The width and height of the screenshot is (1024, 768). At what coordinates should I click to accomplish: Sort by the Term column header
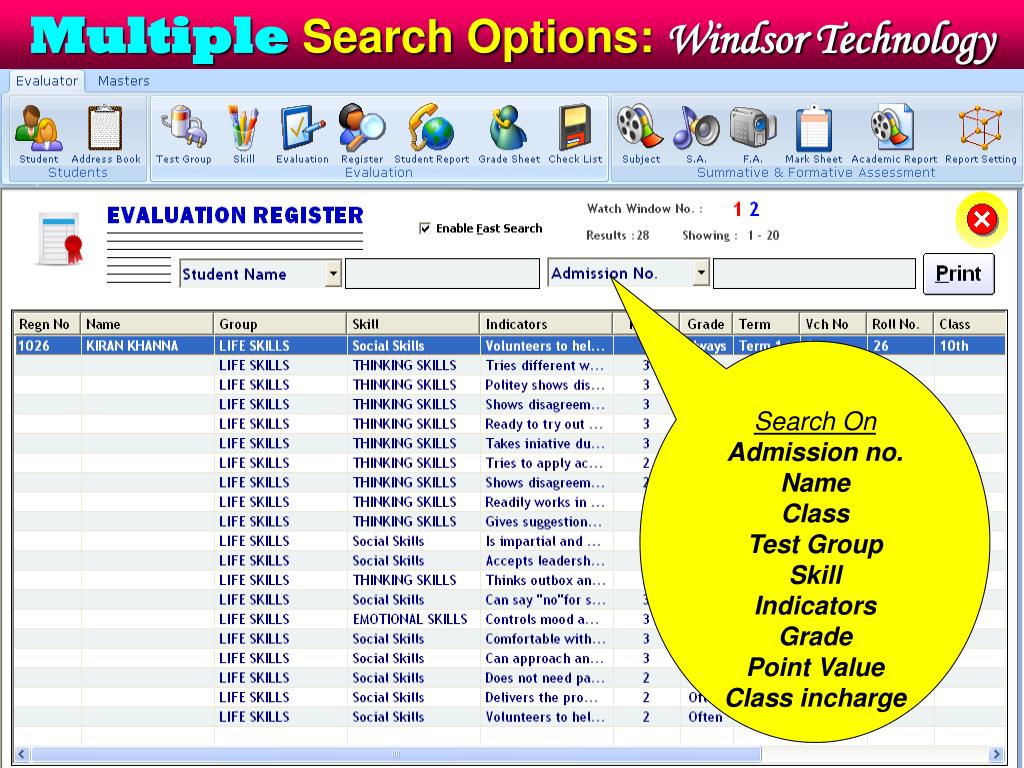tap(765, 324)
